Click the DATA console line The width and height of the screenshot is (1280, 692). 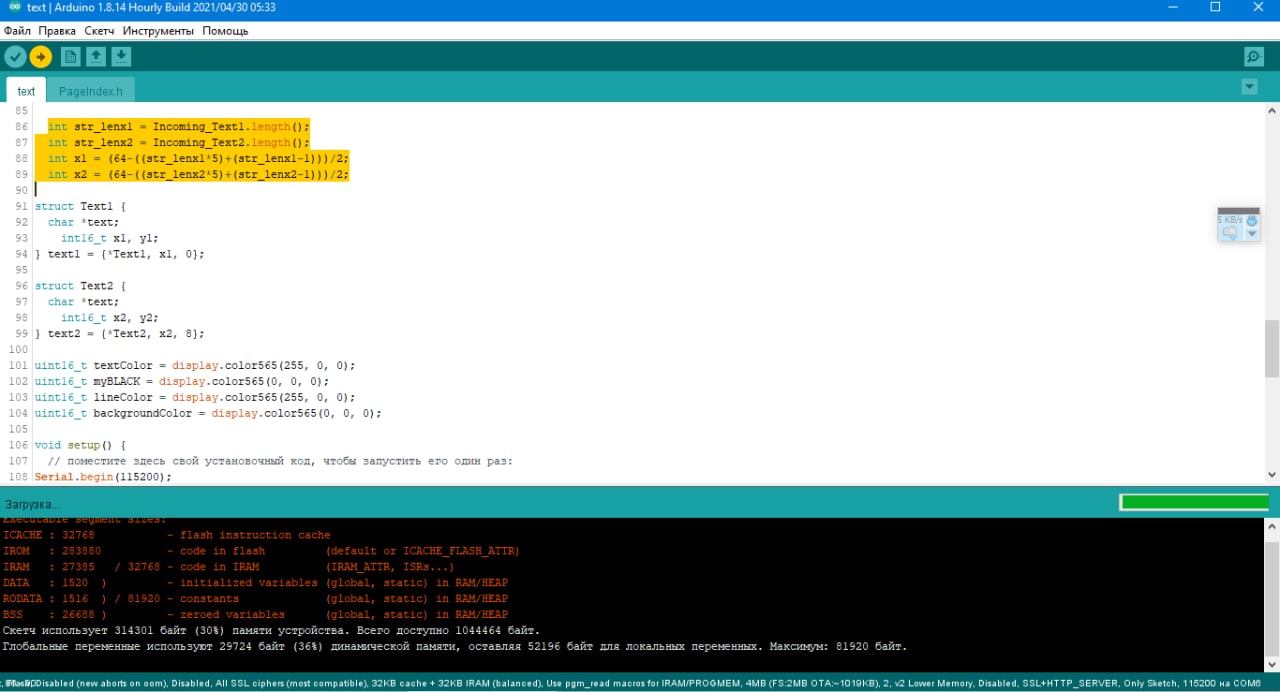tap(255, 583)
